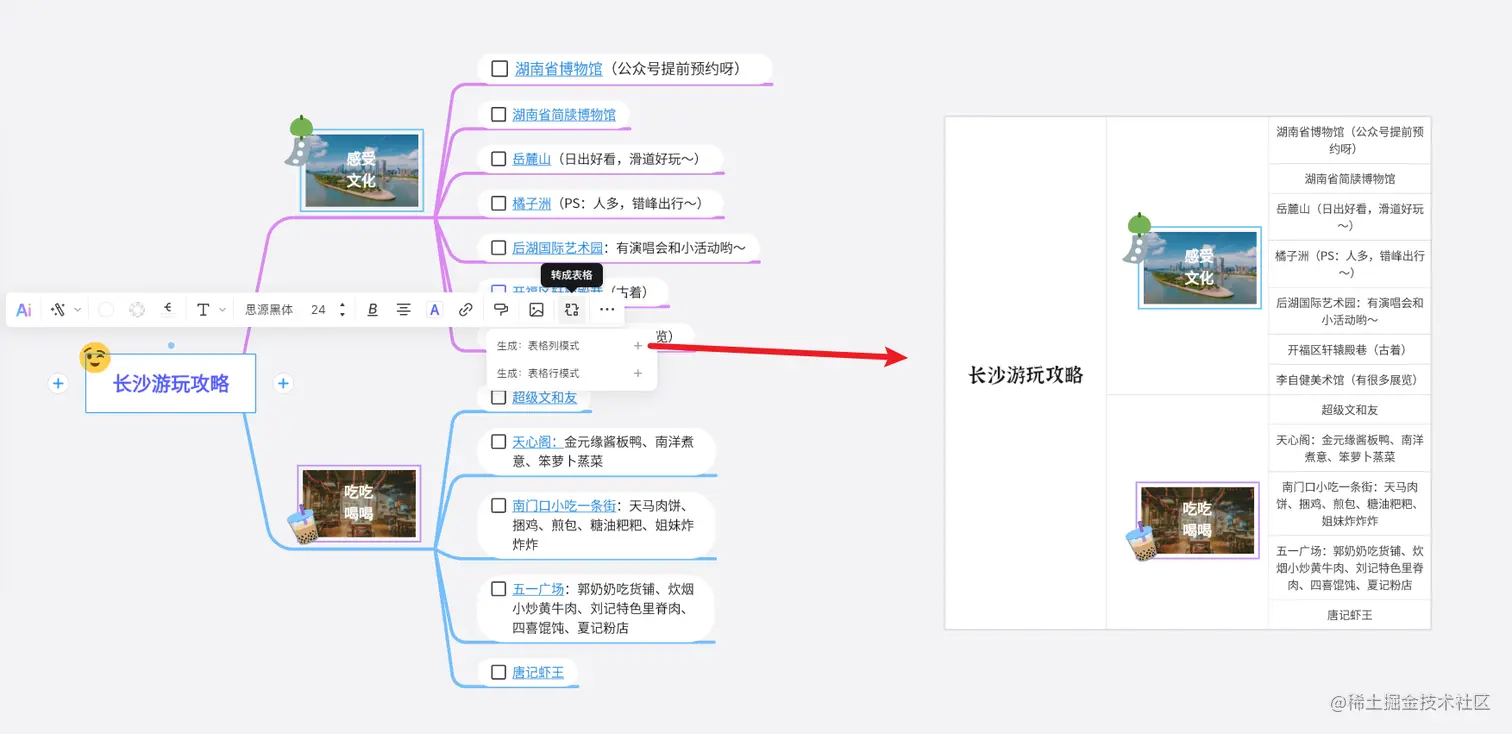Select the 感受文化 image node
1512x734 pixels.
point(361,170)
